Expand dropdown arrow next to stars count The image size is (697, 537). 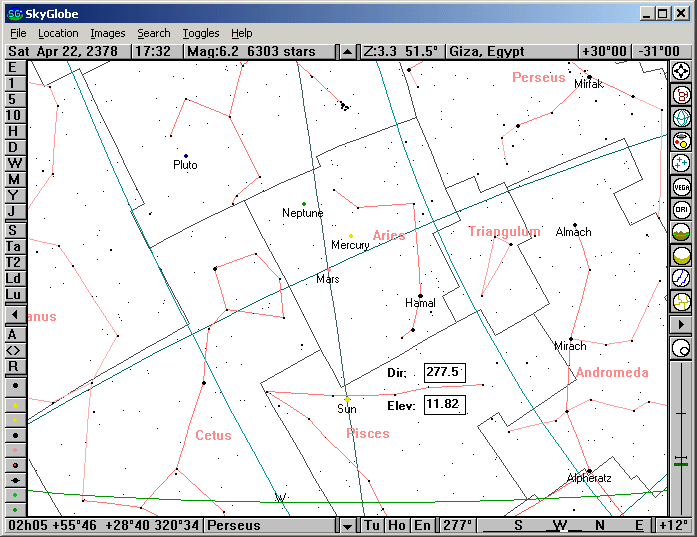pyautogui.click(x=347, y=51)
